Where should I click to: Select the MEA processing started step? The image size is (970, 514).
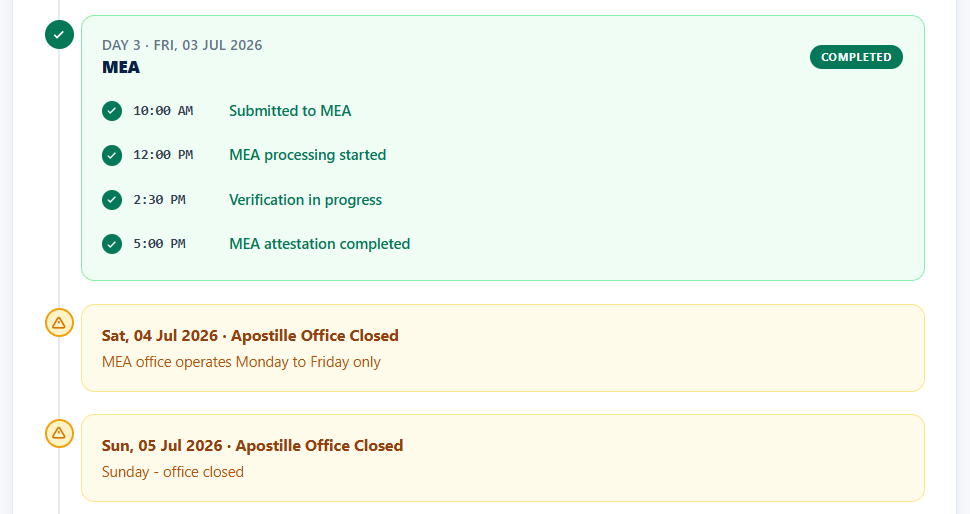[x=307, y=155]
